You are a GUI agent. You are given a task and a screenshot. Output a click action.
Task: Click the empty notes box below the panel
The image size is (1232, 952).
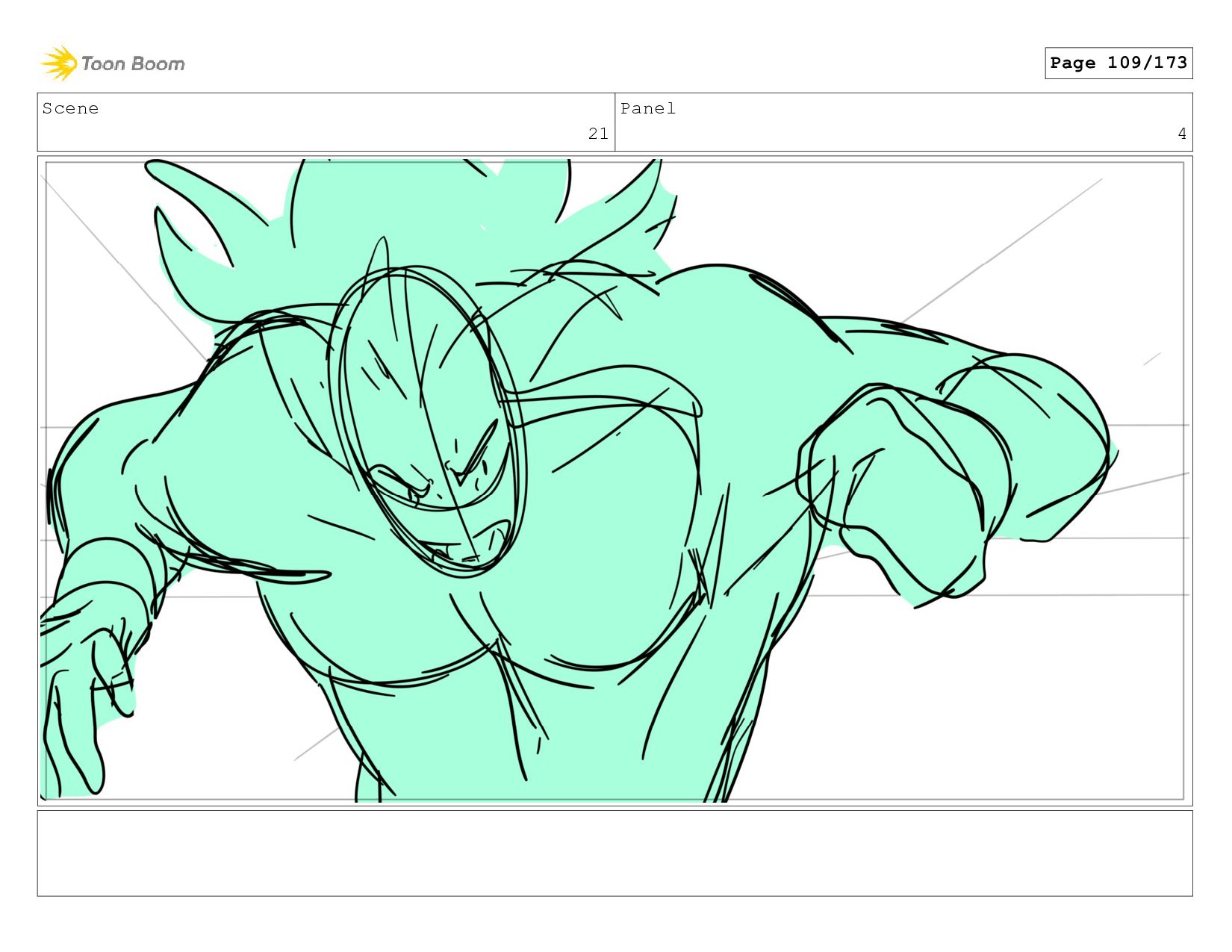tap(615, 853)
